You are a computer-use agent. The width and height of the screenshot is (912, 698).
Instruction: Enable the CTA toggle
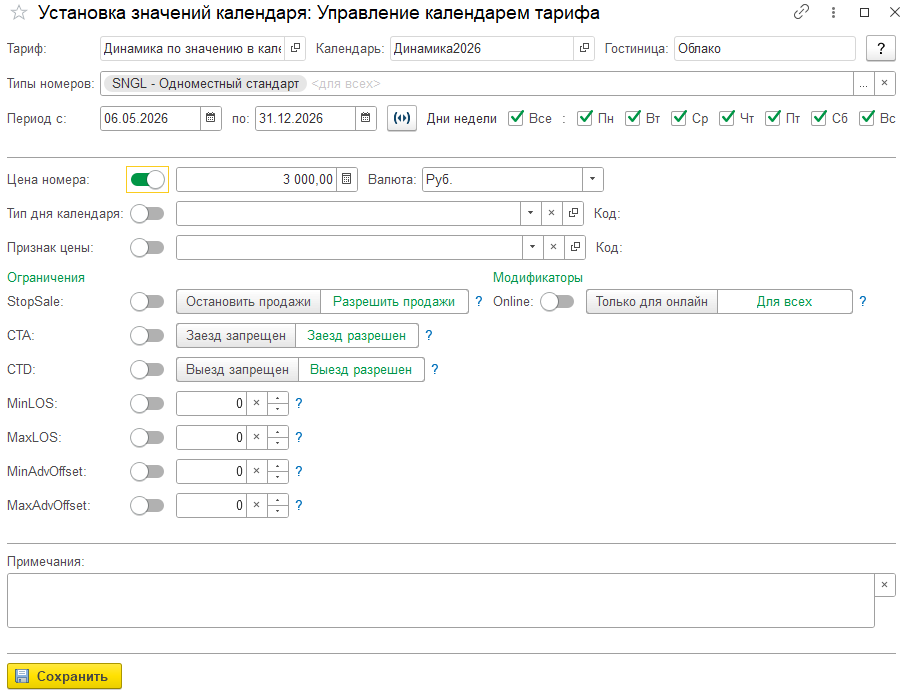click(x=147, y=335)
